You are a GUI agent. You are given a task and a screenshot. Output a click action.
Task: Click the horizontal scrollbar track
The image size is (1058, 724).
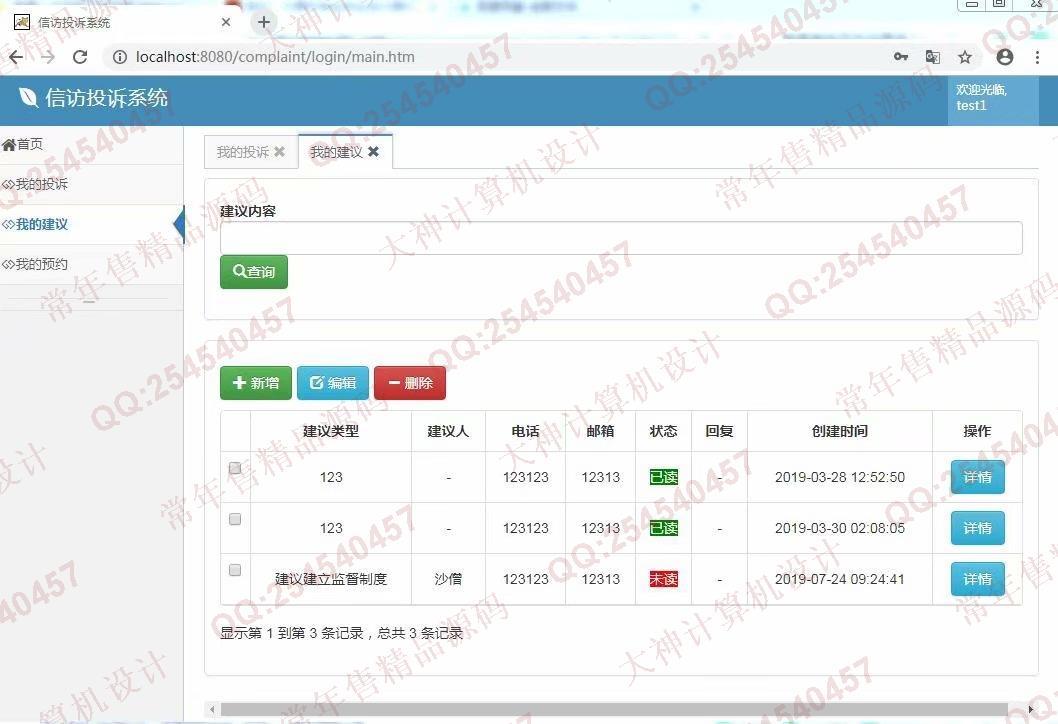[x=614, y=709]
